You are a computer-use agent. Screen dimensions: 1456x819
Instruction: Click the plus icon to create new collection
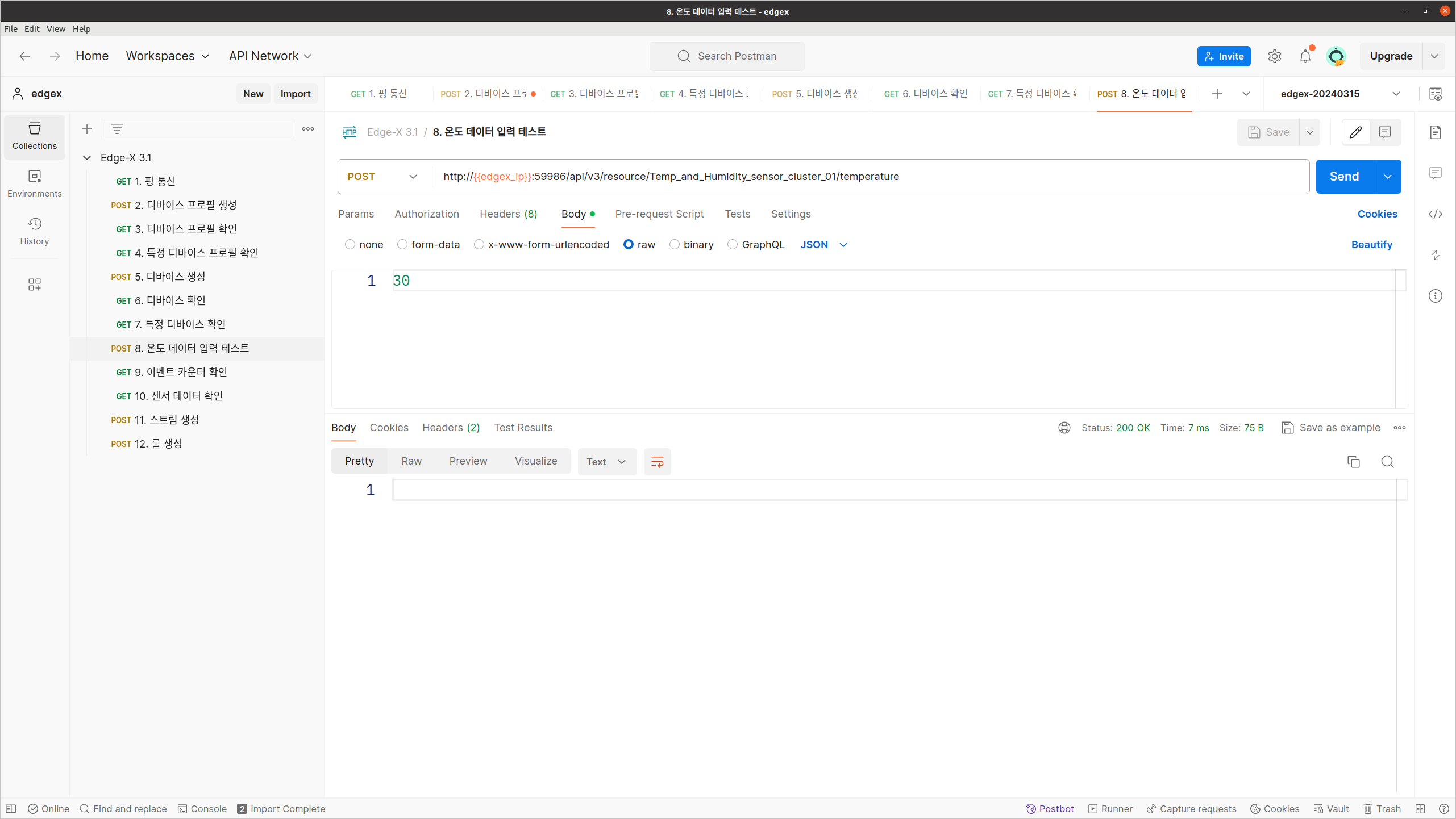point(87,129)
